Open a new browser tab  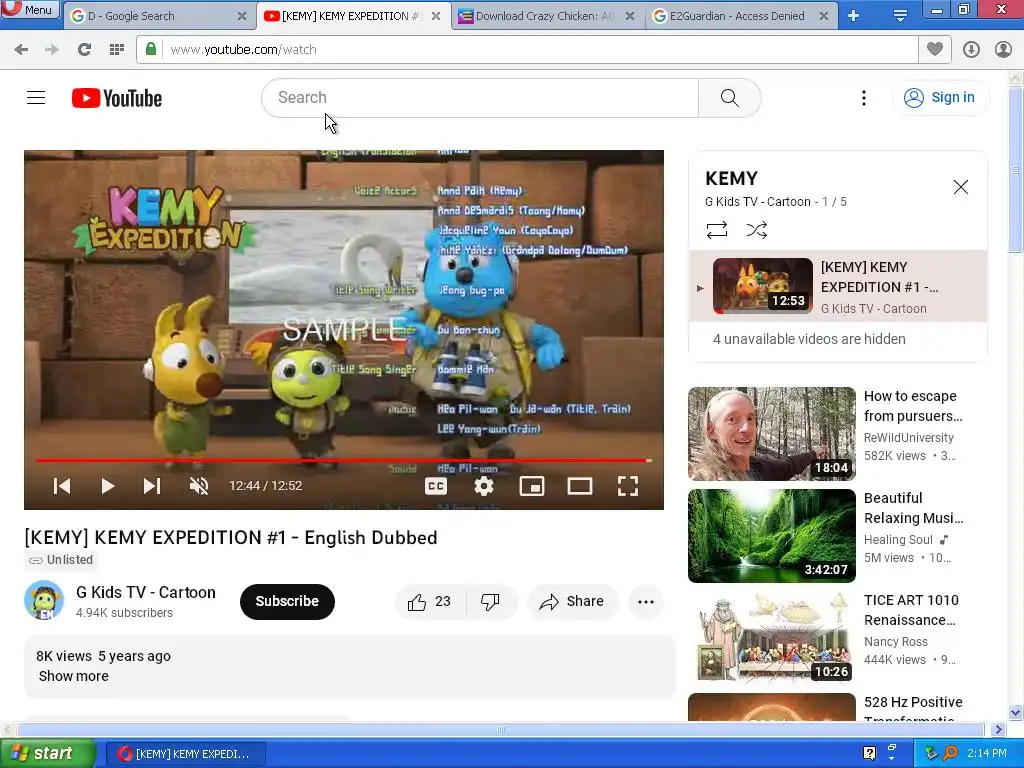coord(854,16)
